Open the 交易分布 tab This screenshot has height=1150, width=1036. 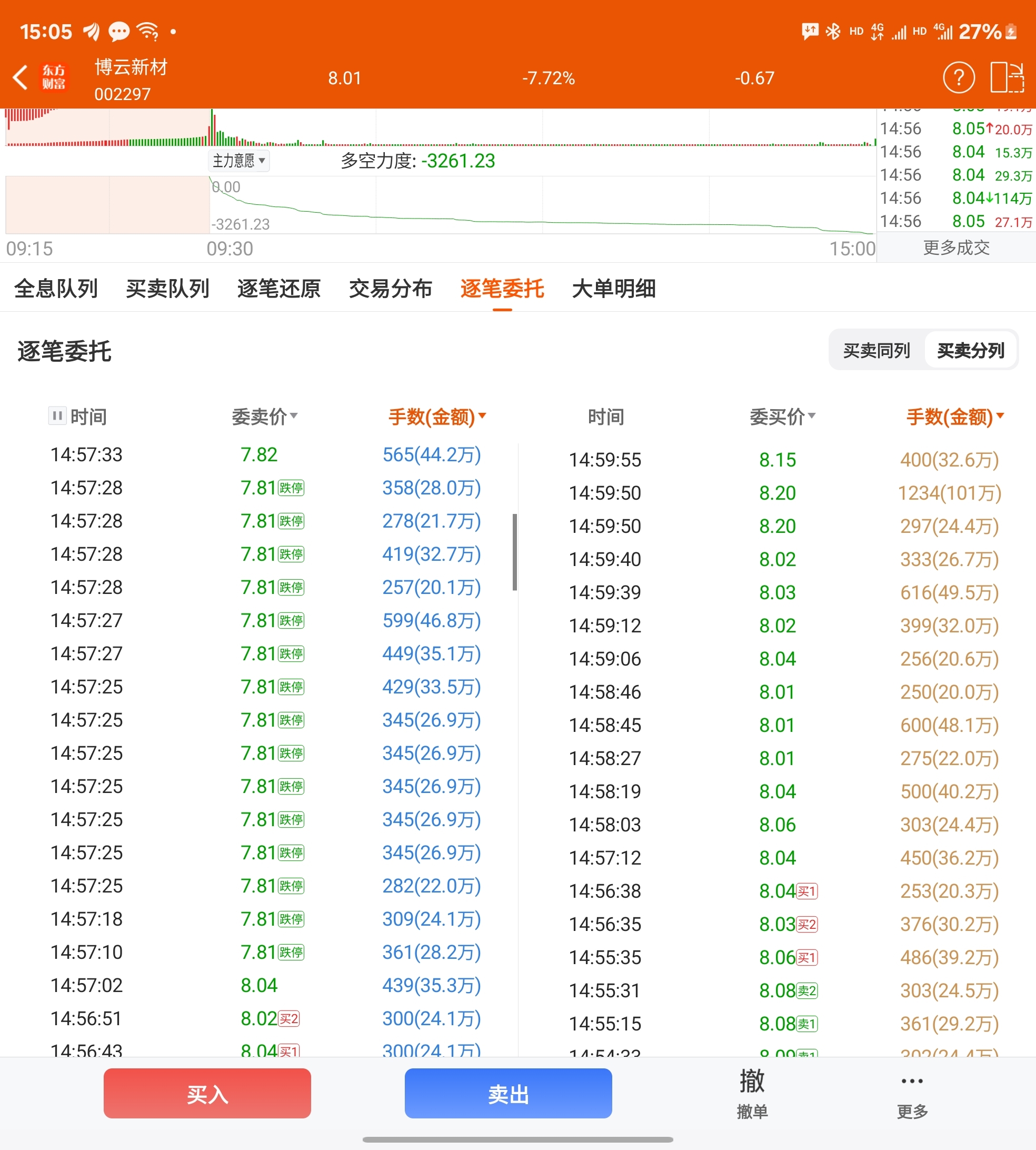pyautogui.click(x=391, y=289)
